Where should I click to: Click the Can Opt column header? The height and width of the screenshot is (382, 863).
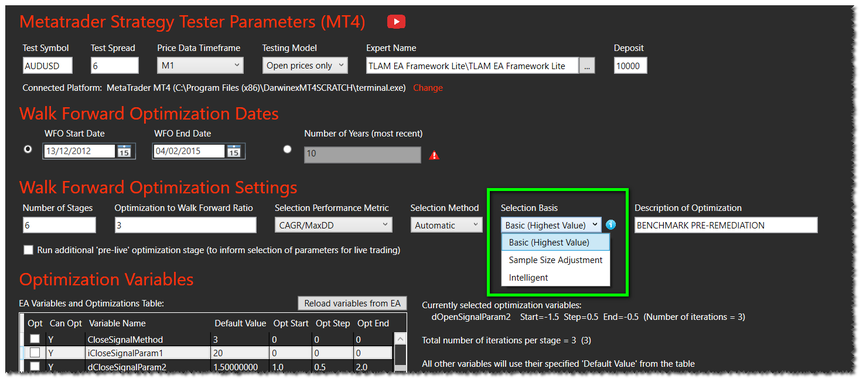[x=65, y=323]
